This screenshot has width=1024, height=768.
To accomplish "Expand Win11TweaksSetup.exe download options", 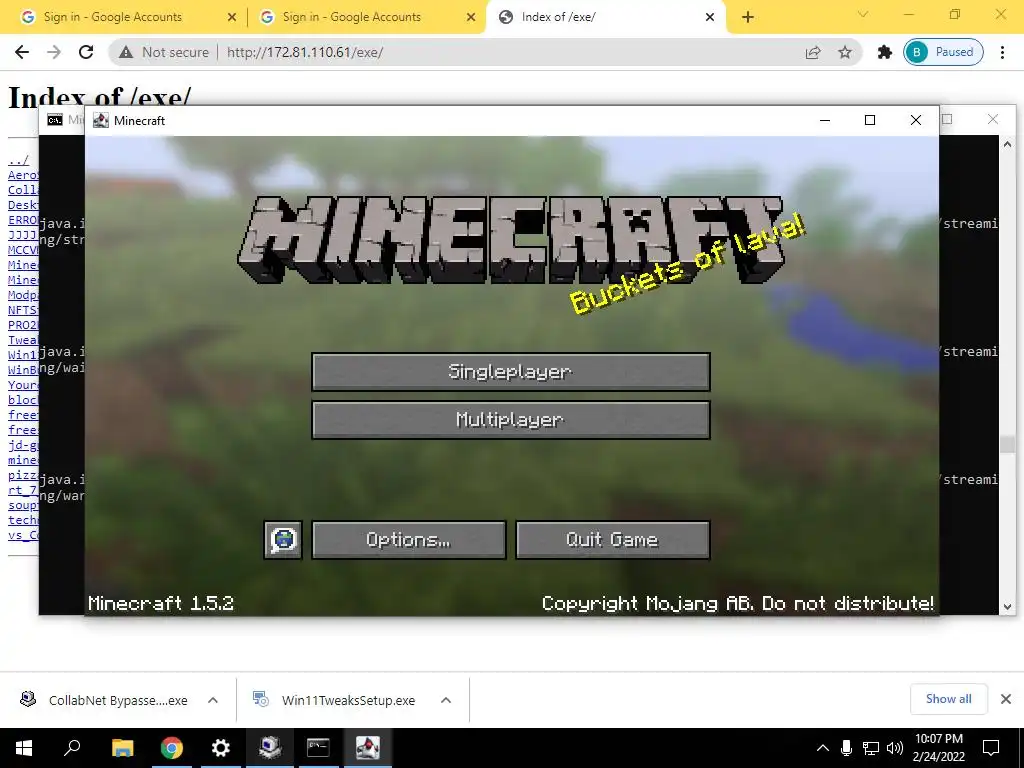I will point(445,700).
